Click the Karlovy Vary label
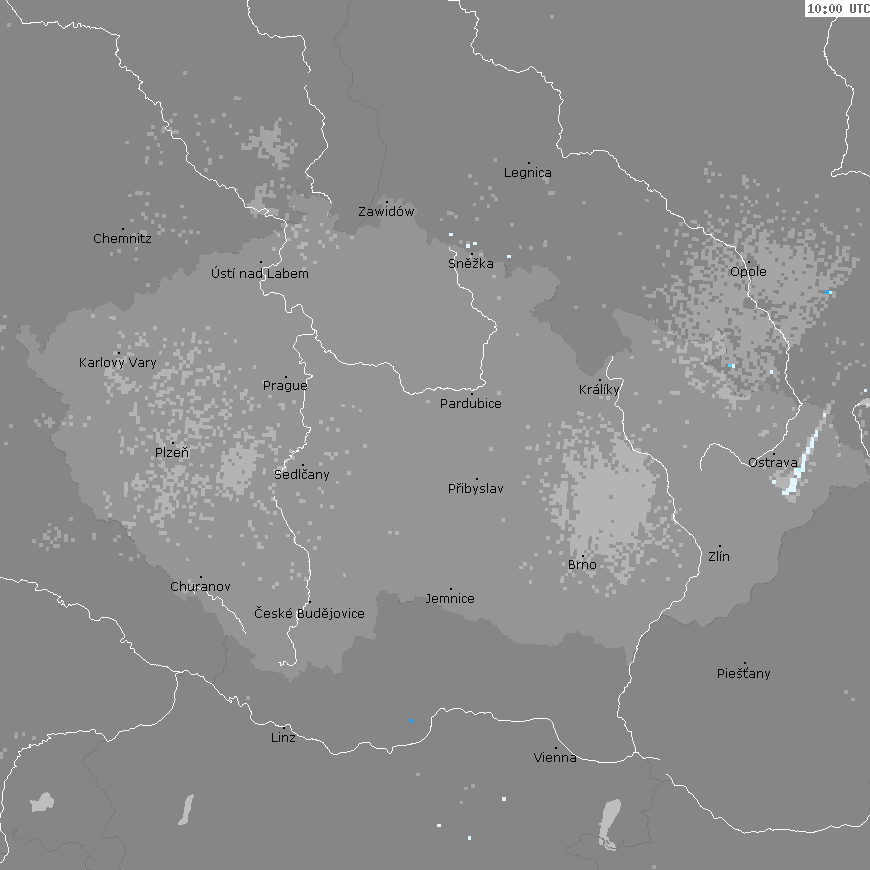This screenshot has height=870, width=870. pos(118,362)
